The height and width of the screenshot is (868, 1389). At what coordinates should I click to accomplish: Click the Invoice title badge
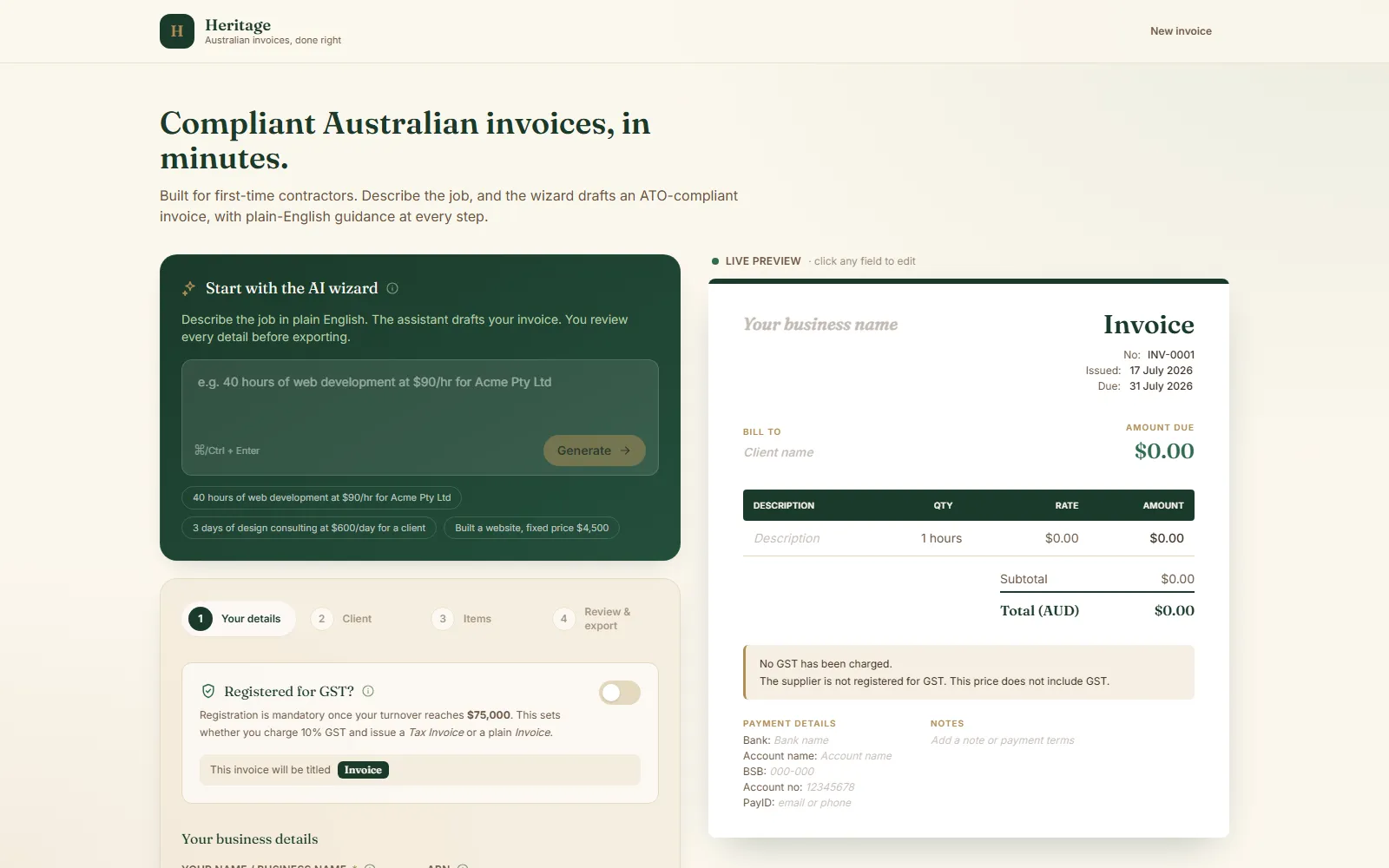pyautogui.click(x=363, y=770)
